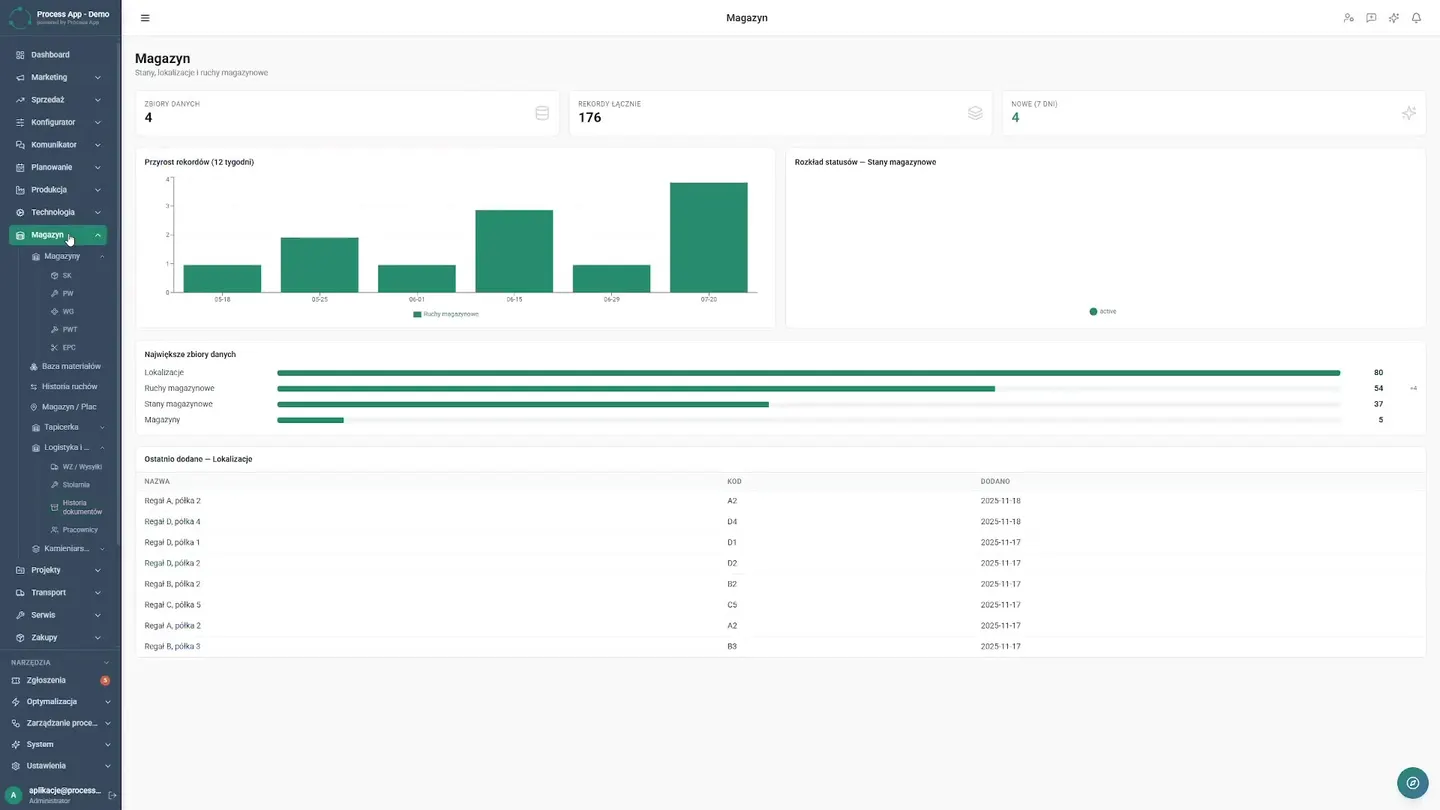Open the Zakupy menu item

[58, 637]
